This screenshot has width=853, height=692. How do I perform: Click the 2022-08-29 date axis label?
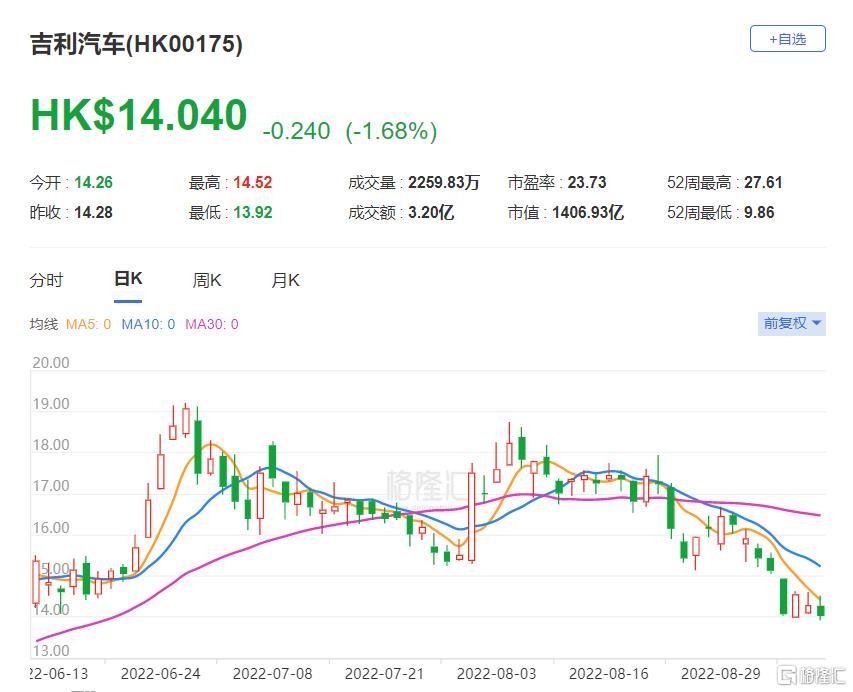[x=721, y=674]
